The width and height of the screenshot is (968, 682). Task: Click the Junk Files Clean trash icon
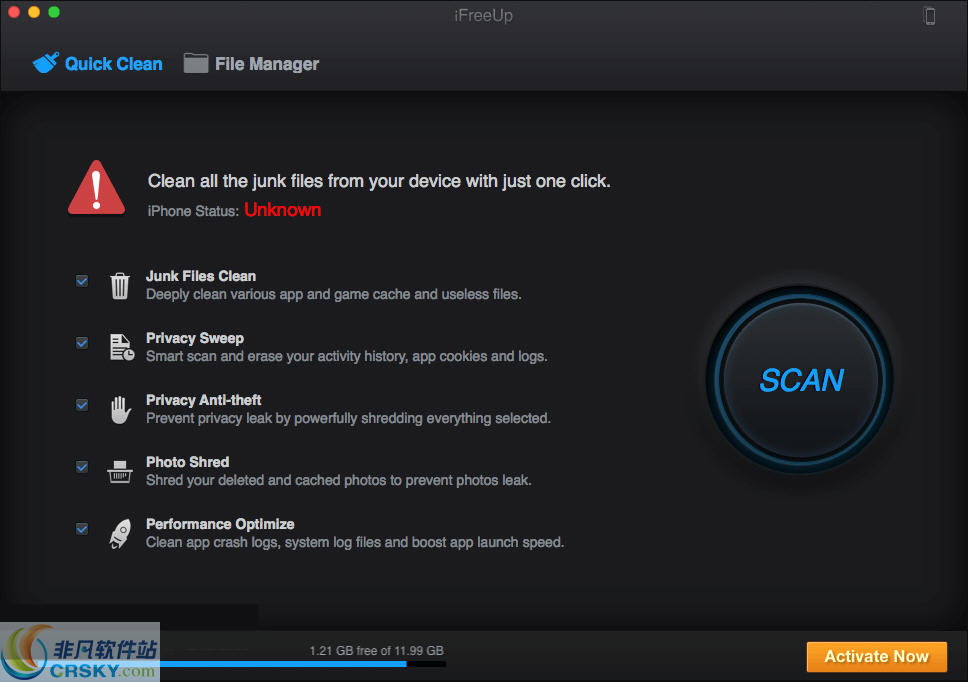120,286
